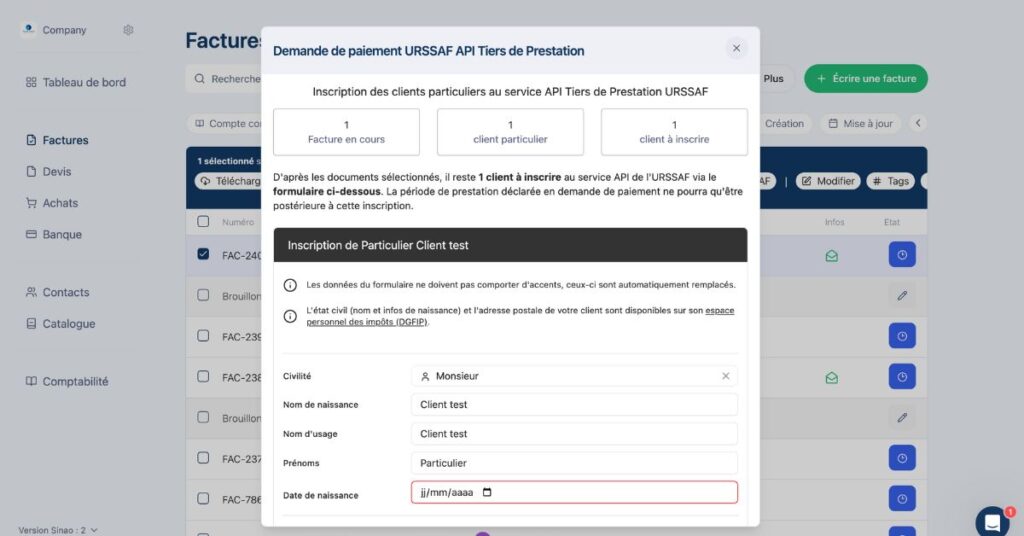
Task: Check the FAC-239 invoice row checkbox
Action: 204,336
